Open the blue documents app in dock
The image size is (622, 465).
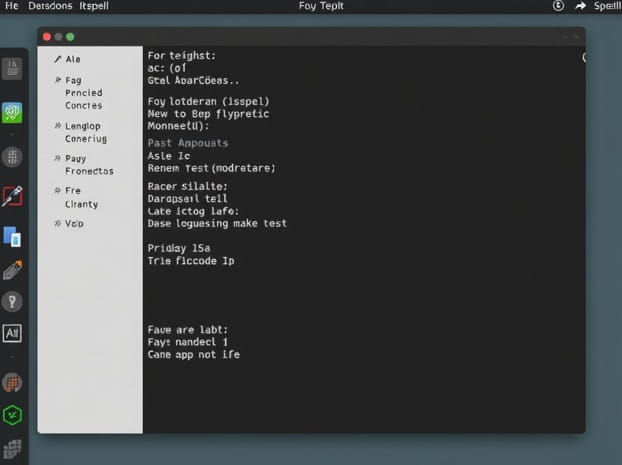(x=12, y=236)
